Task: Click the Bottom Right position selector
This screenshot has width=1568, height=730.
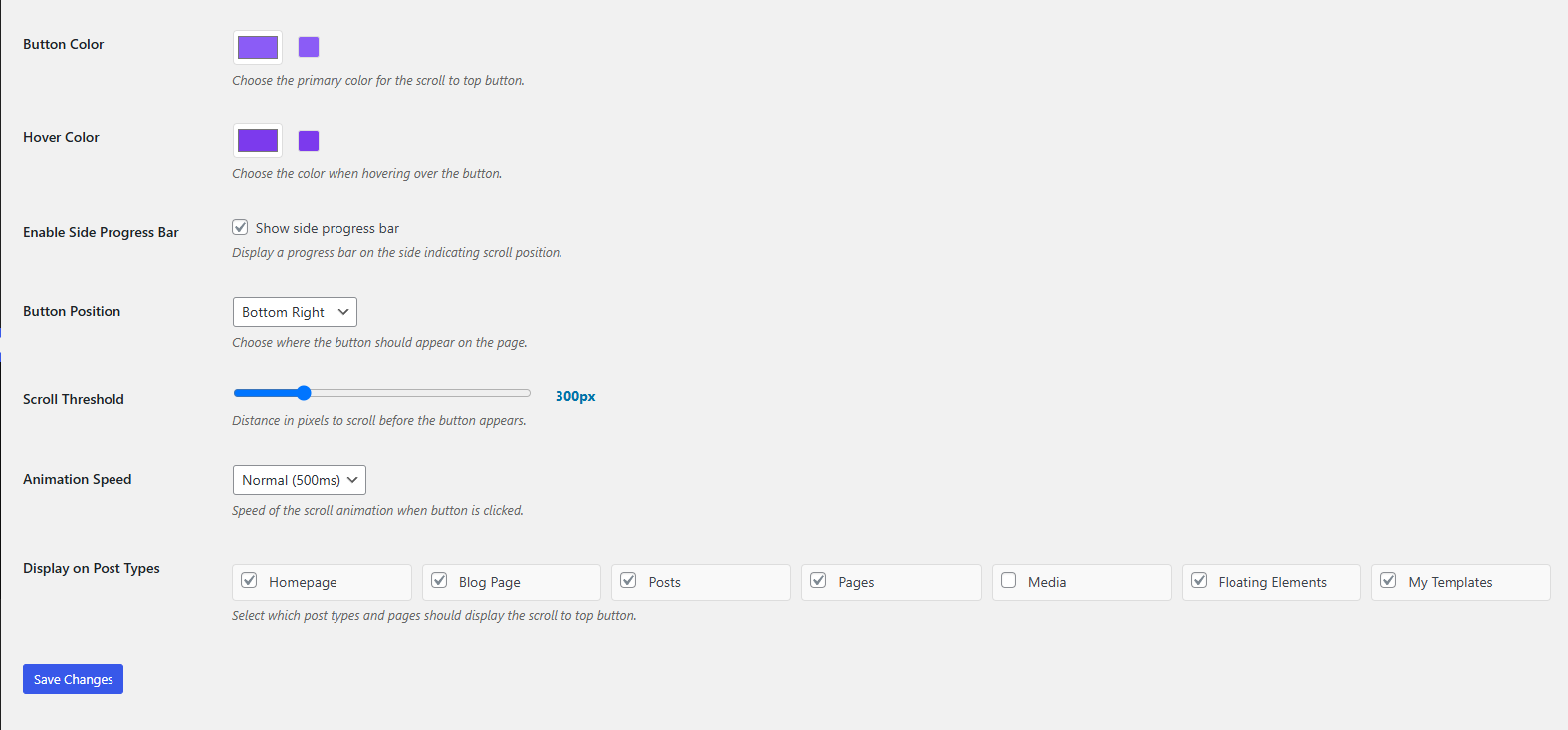Action: (x=295, y=311)
